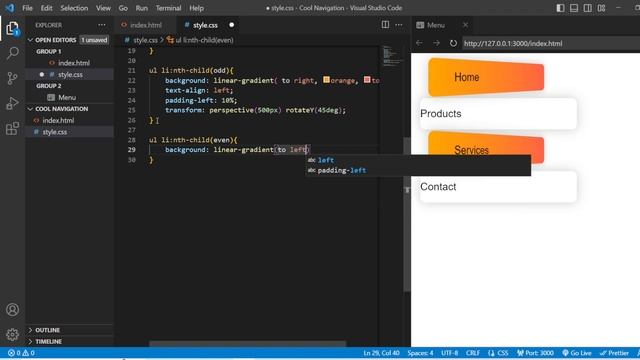
Task: Click the errors and warnings status indicator
Action: click(x=21, y=353)
